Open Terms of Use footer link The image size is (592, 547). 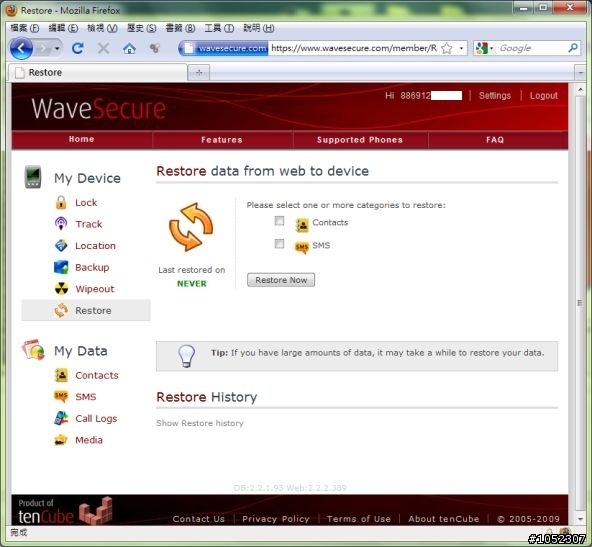click(x=359, y=519)
